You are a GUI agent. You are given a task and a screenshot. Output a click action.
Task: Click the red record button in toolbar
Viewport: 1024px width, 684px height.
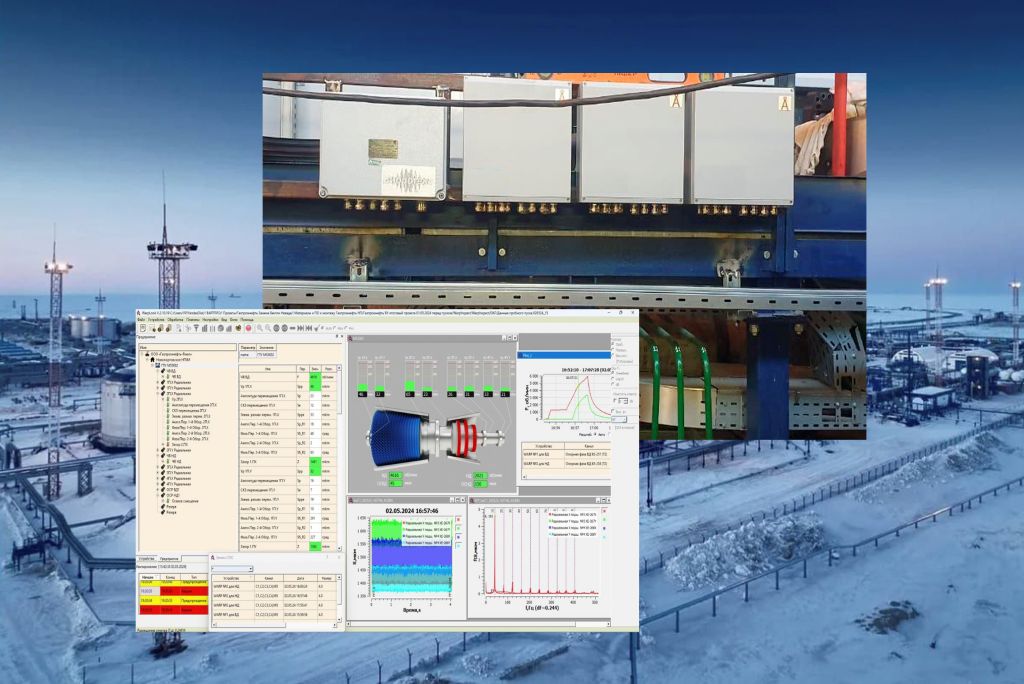pyautogui.click(x=248, y=328)
